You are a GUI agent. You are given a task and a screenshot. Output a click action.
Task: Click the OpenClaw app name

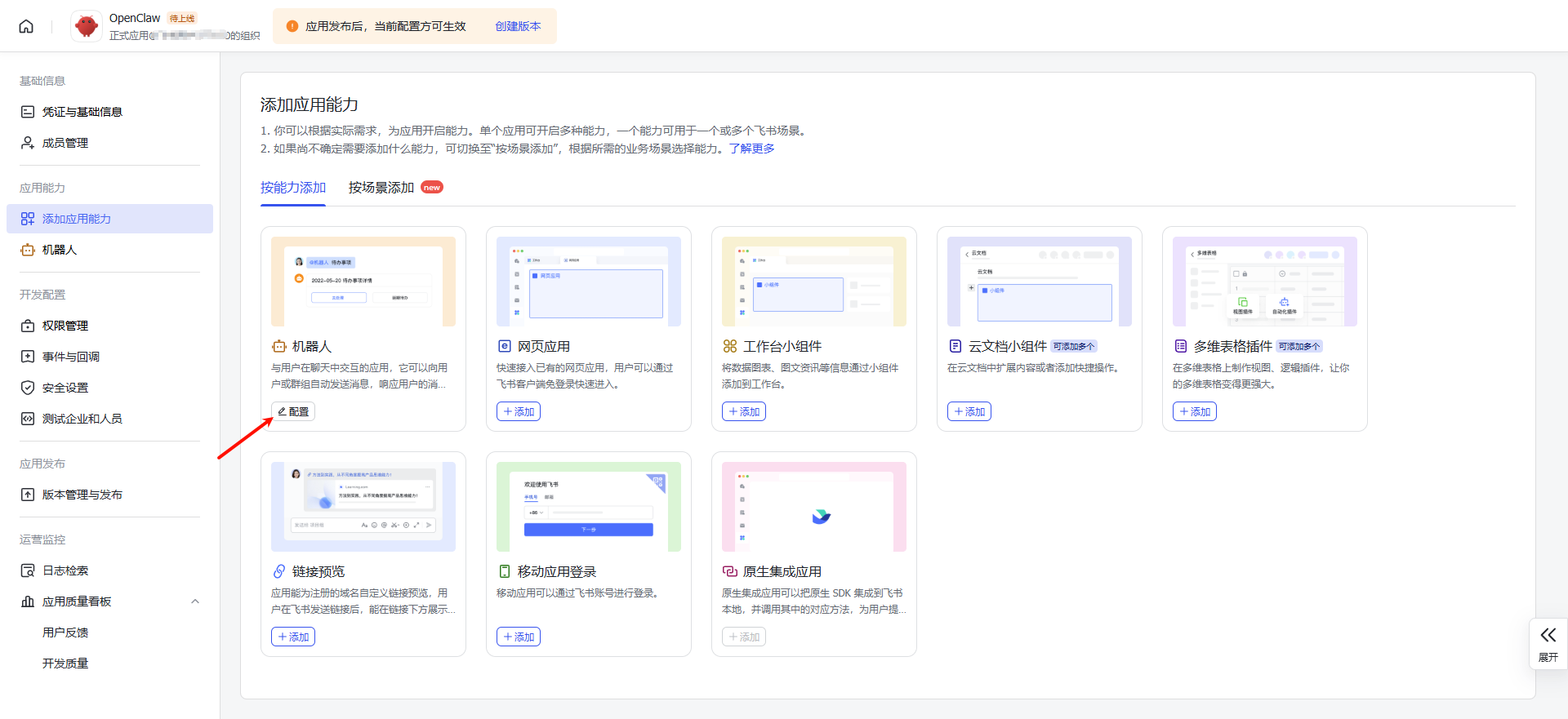[135, 18]
